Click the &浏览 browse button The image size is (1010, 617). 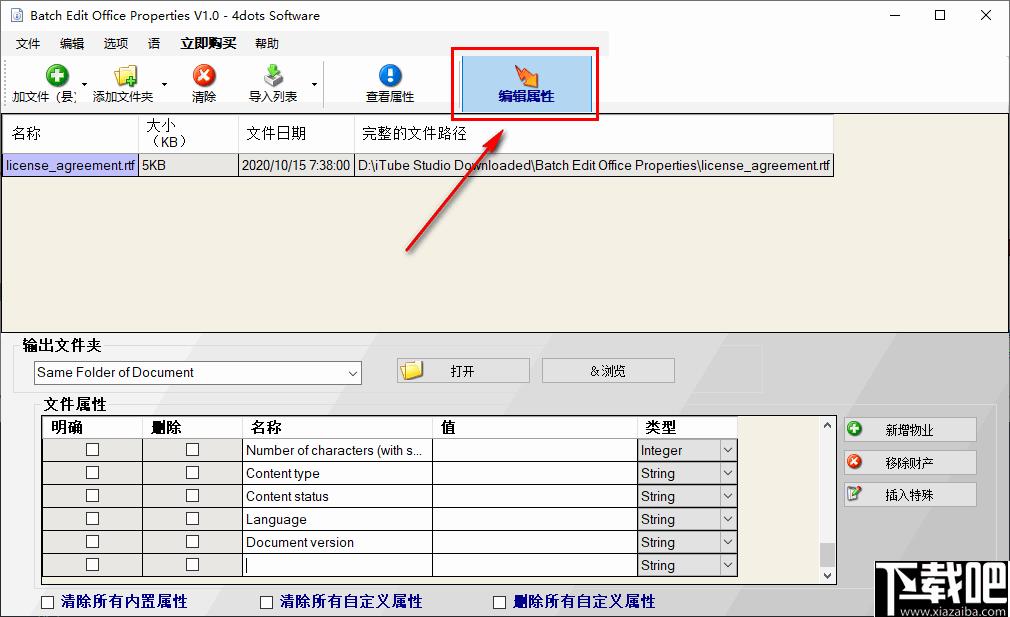[608, 370]
